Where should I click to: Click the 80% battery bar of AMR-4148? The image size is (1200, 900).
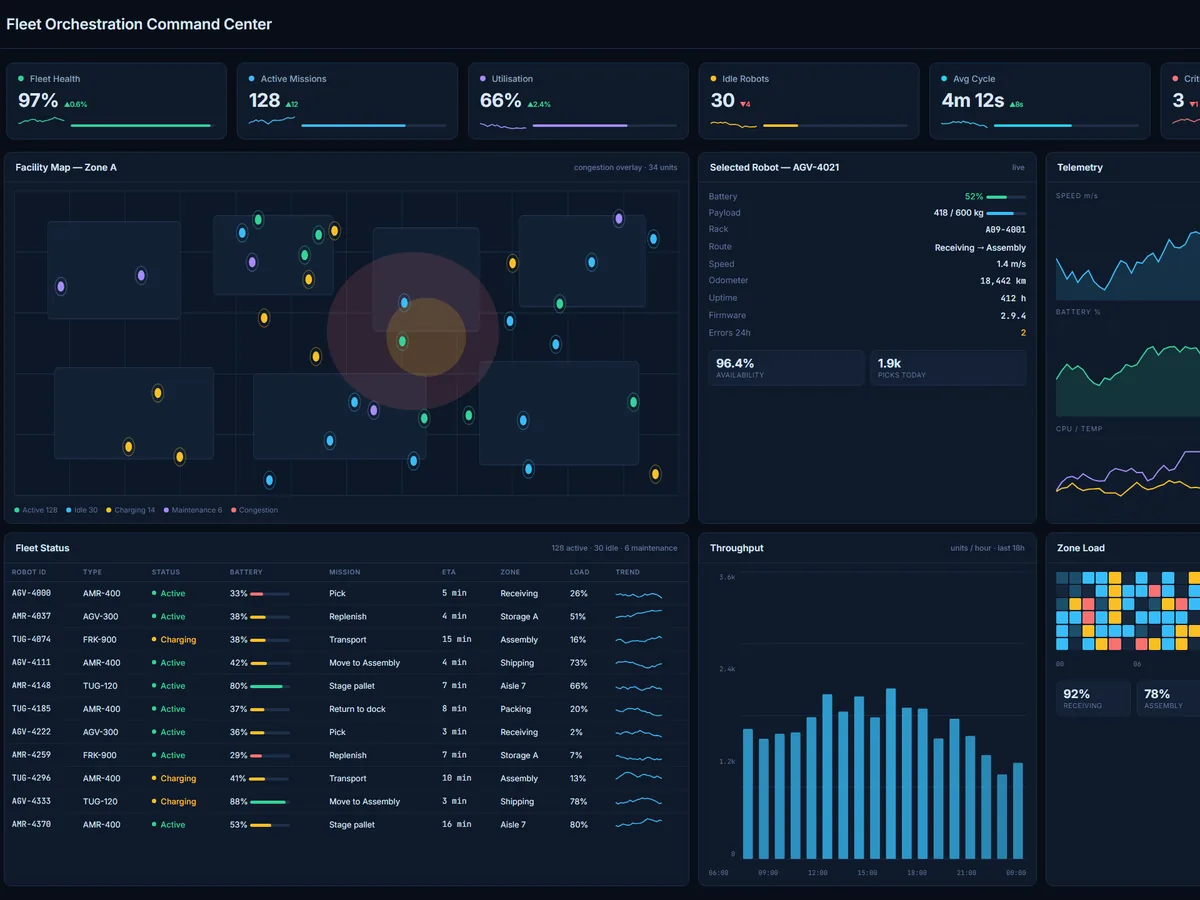270,686
